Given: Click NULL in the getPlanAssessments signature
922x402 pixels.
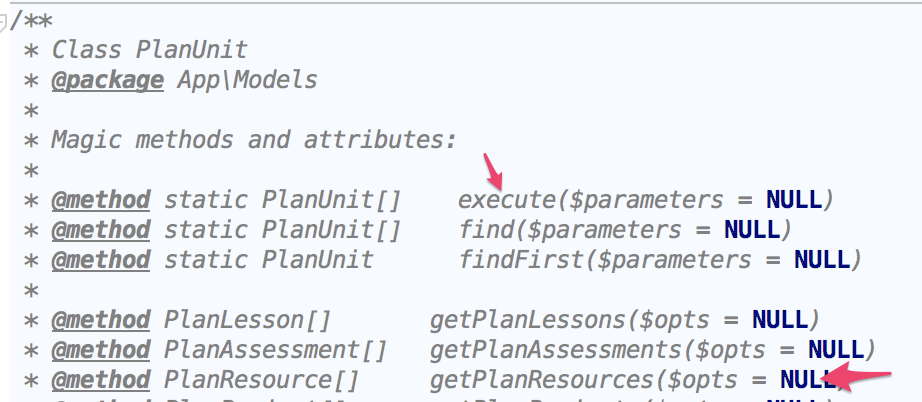Looking at the screenshot, I should point(836,350).
